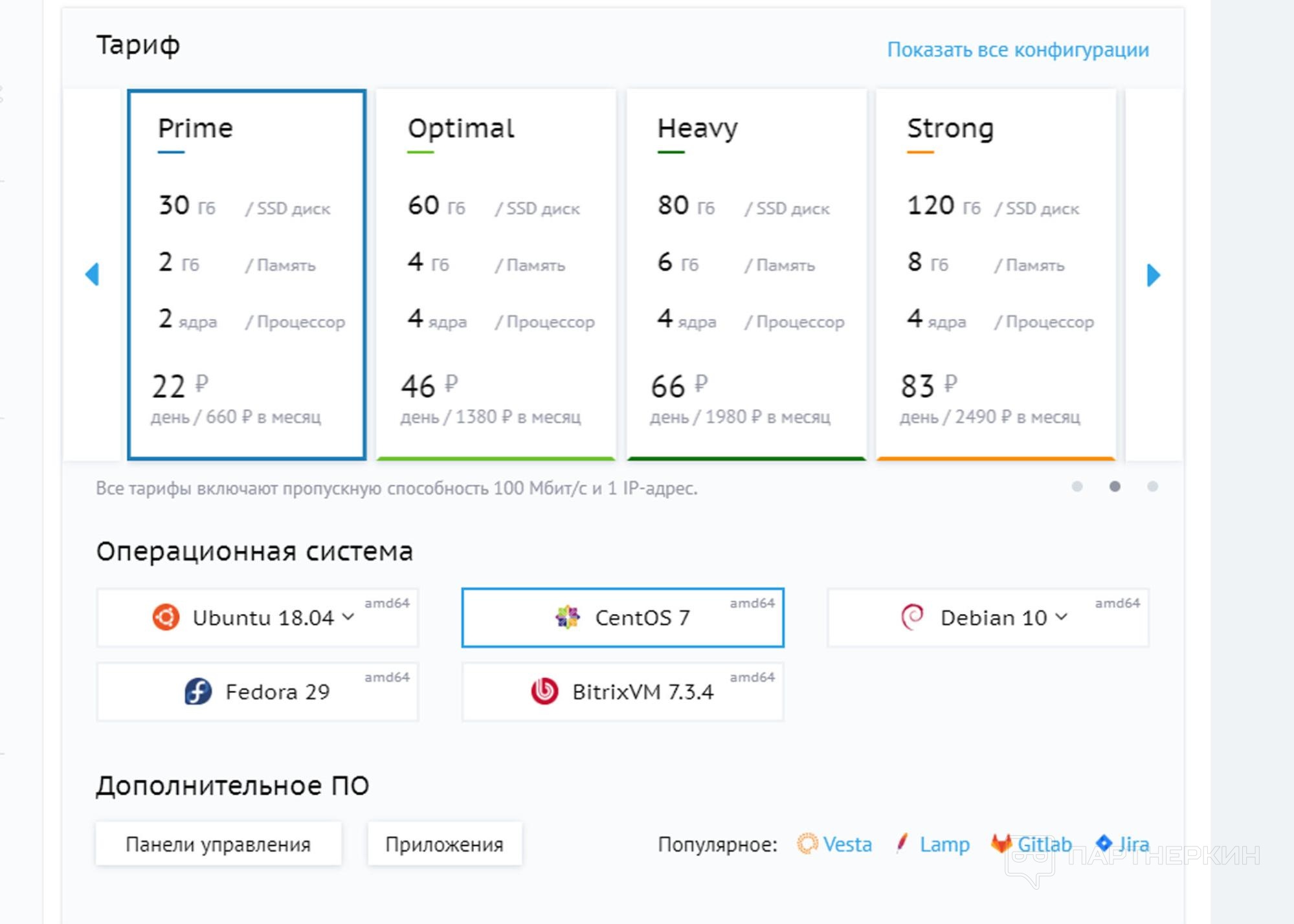1294x924 pixels.
Task: Expand Ubuntu 18.04 version dropdown chevron
Action: (348, 617)
